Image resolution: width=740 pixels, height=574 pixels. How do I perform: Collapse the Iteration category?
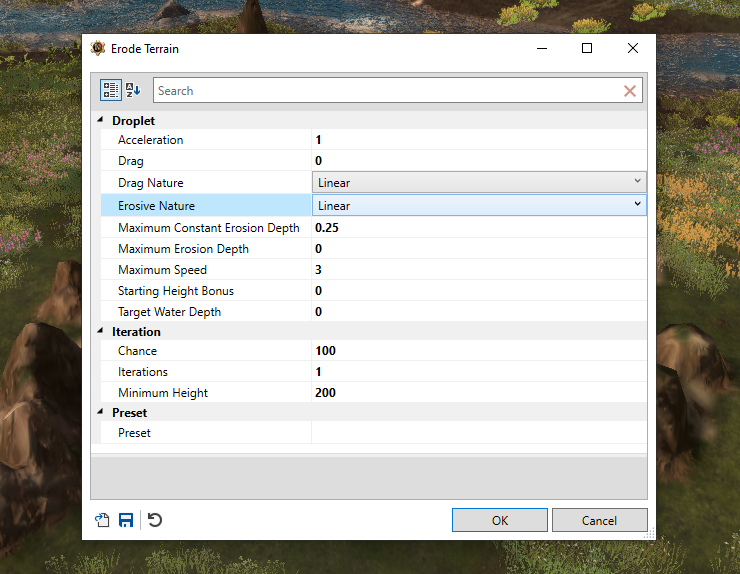pos(100,331)
